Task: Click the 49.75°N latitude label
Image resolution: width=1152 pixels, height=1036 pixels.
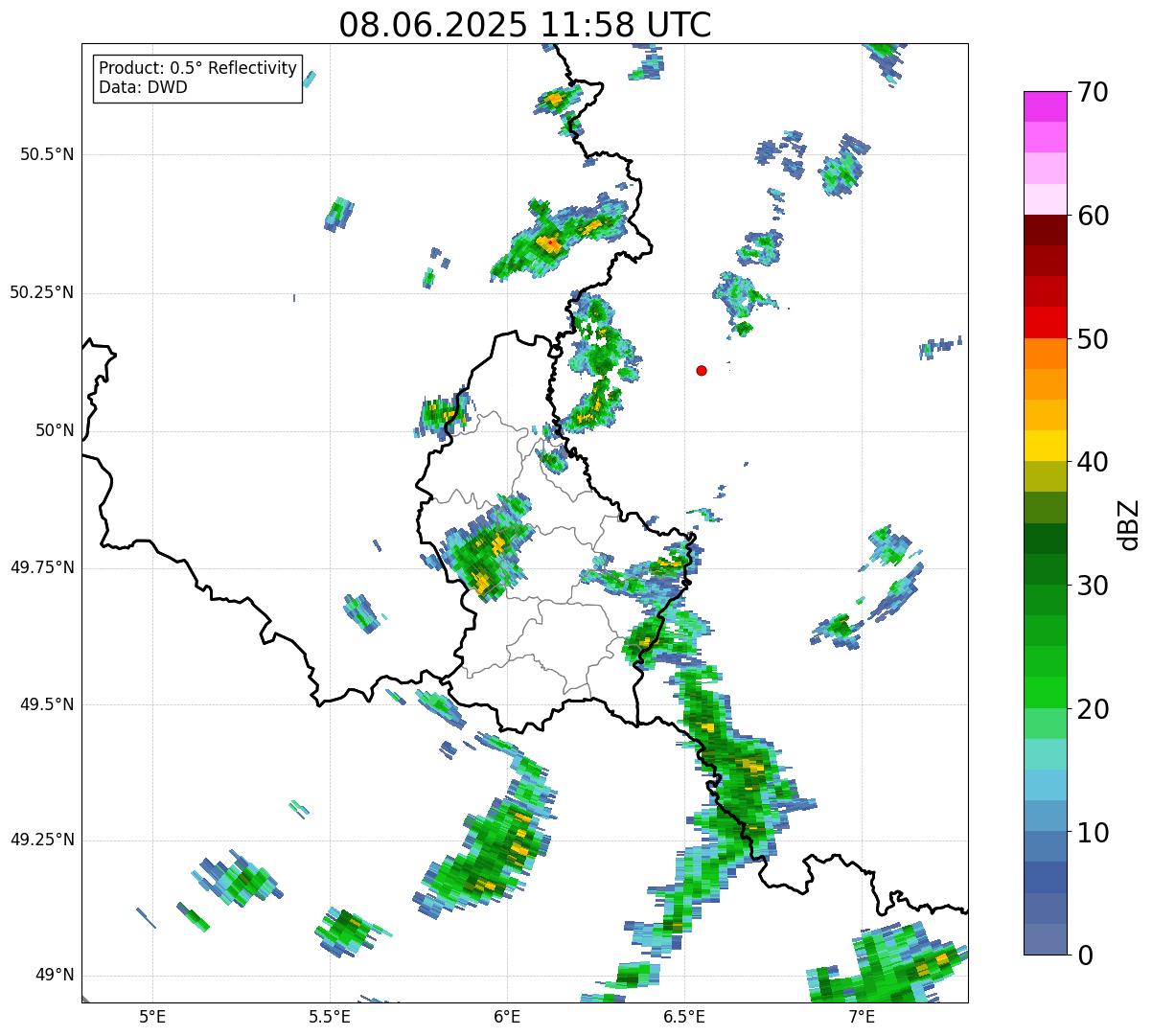Action: pos(42,567)
